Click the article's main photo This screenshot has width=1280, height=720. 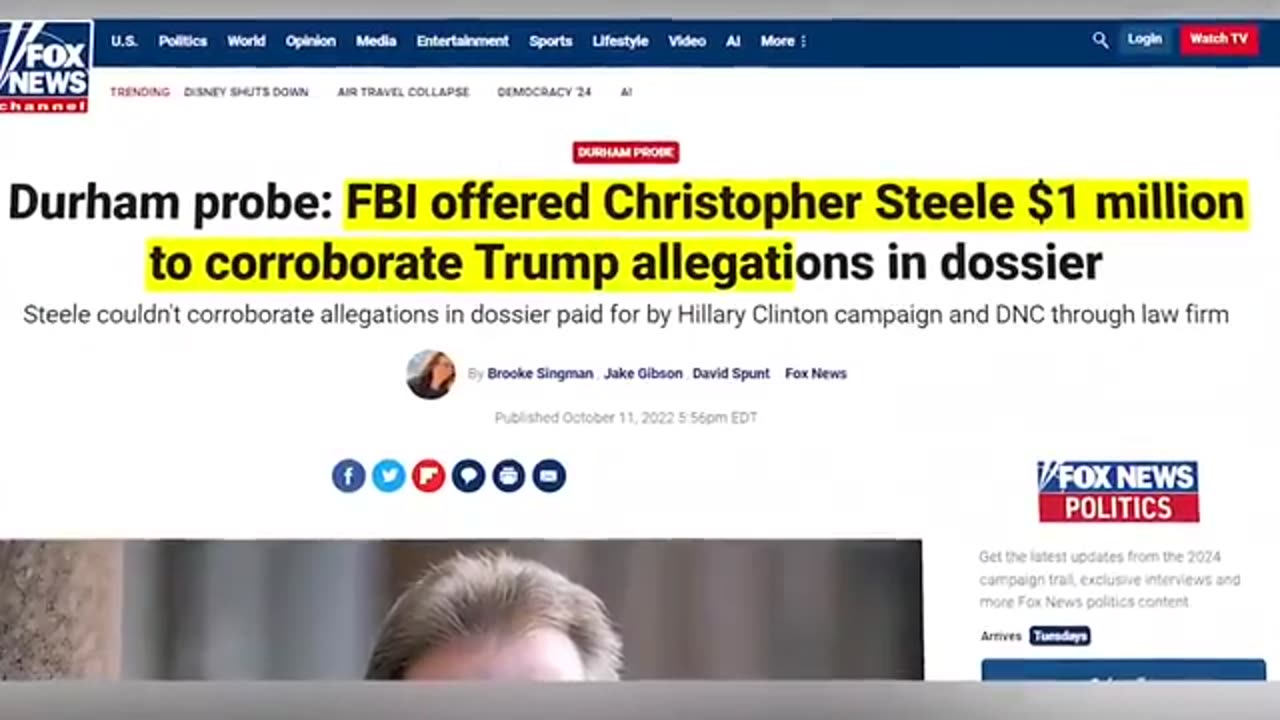[461, 610]
